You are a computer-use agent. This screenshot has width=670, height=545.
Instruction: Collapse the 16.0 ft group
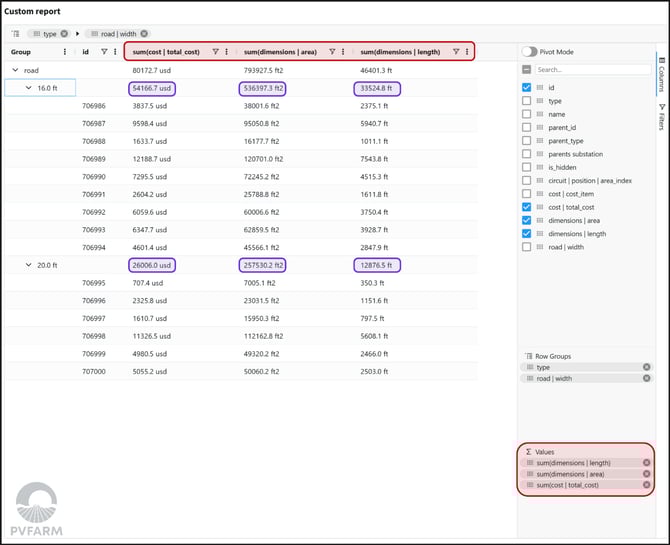pos(29,88)
